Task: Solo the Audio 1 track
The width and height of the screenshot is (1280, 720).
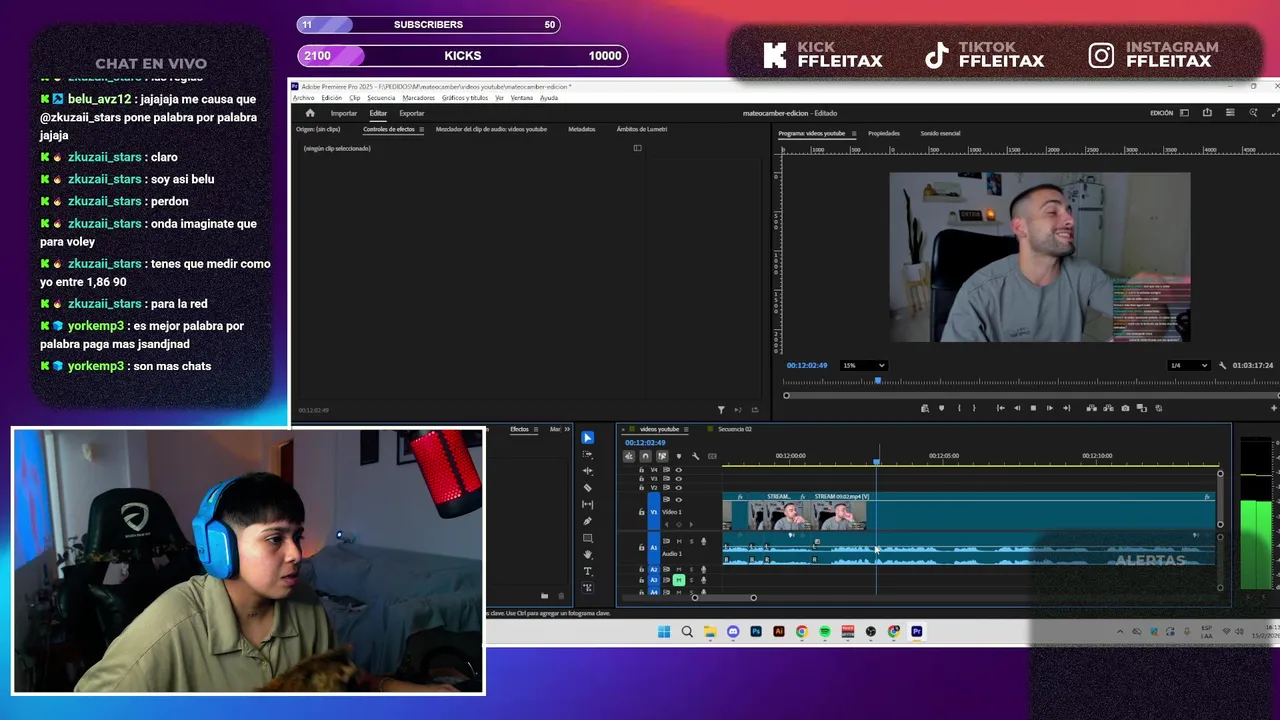Action: click(691, 542)
